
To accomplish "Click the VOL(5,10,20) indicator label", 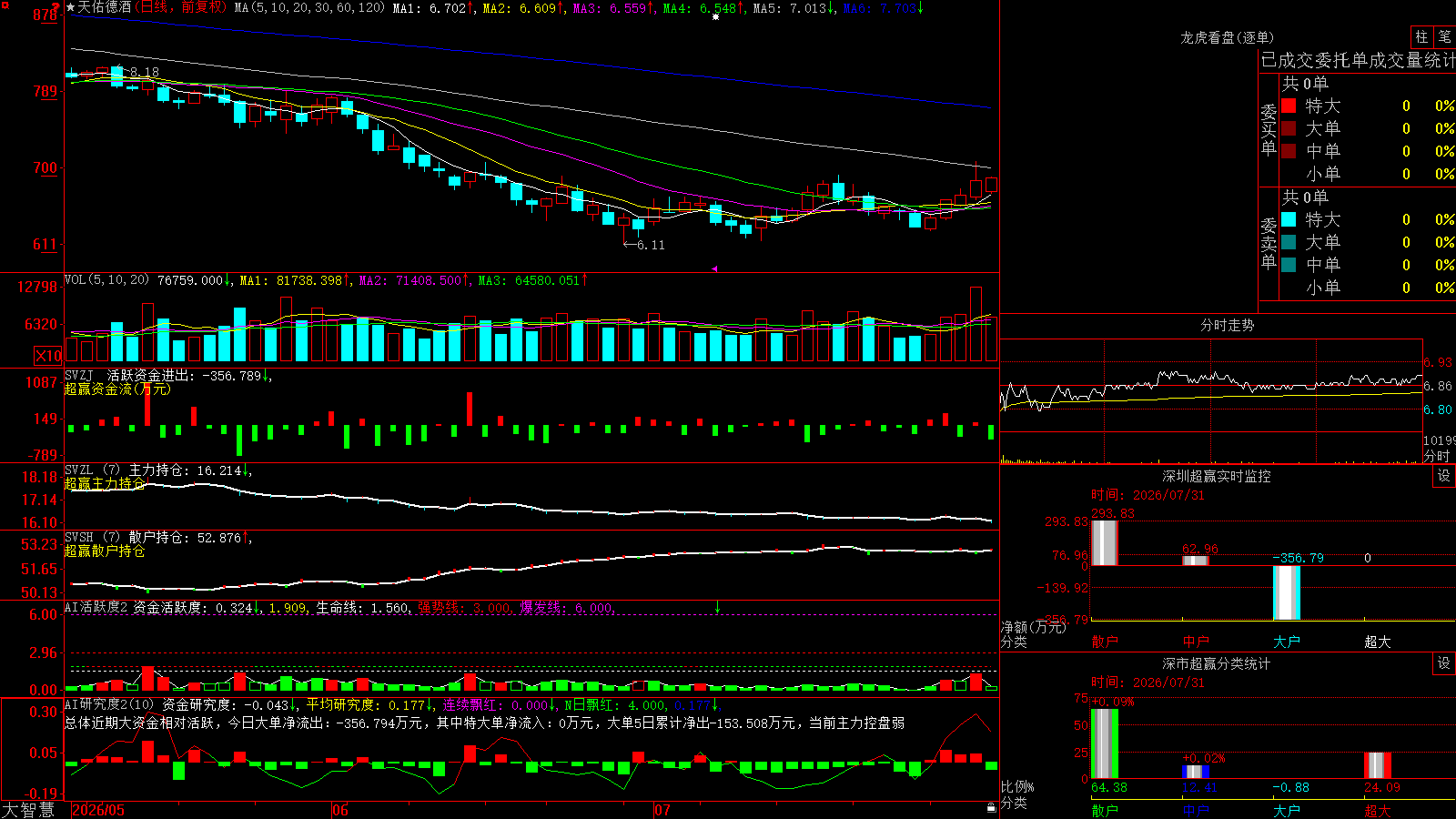I will click(106, 280).
